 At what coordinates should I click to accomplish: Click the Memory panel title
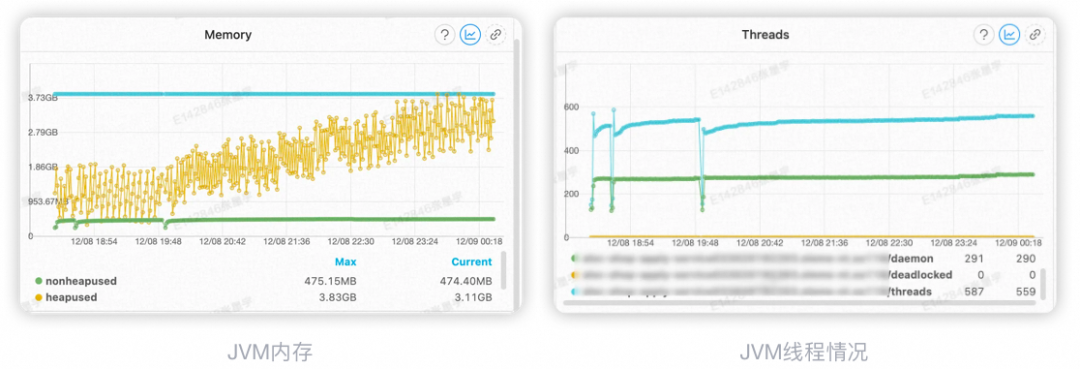point(228,34)
